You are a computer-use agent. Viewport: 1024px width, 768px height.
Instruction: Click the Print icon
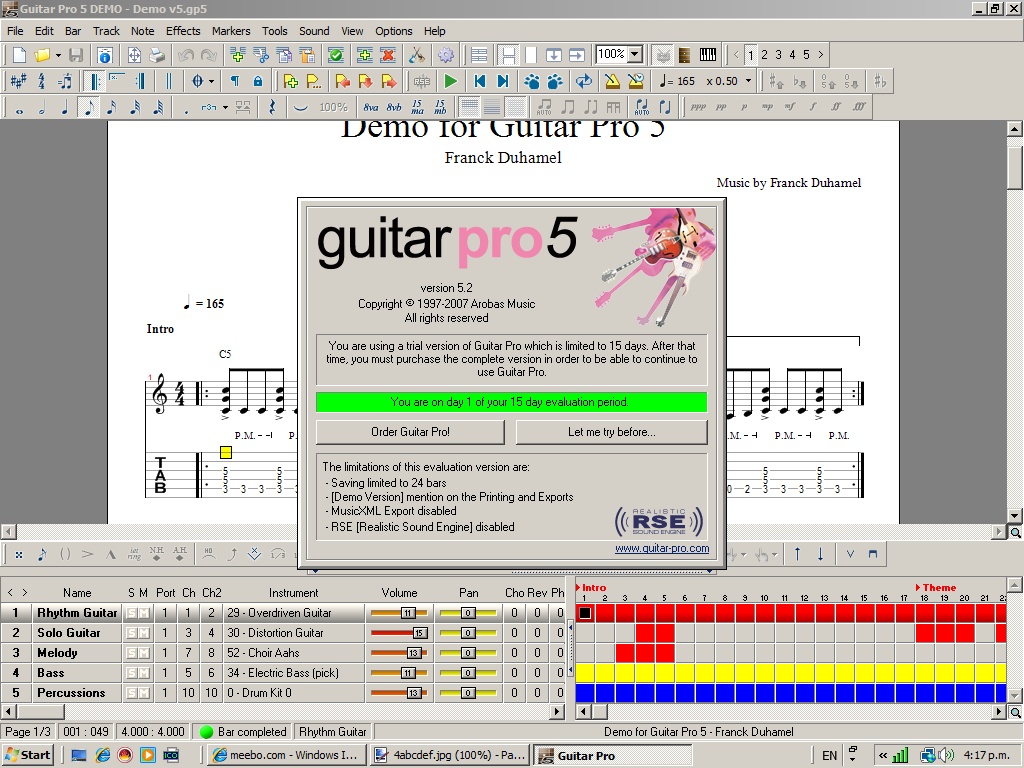pyautogui.click(x=157, y=56)
